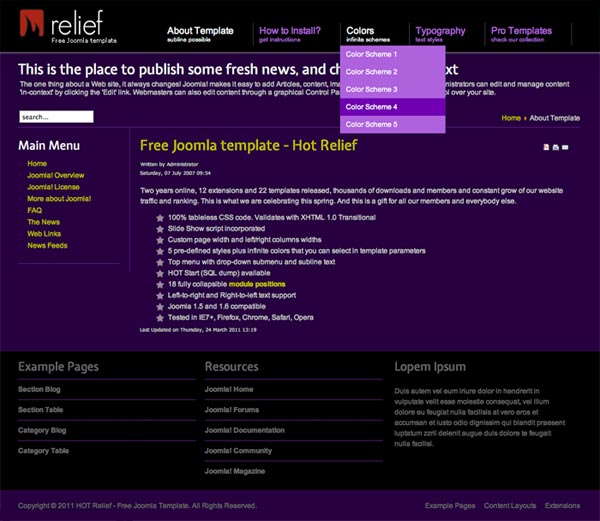This screenshot has width=600, height=521.
Task: Click the Main Menu heading
Action: click(49, 146)
